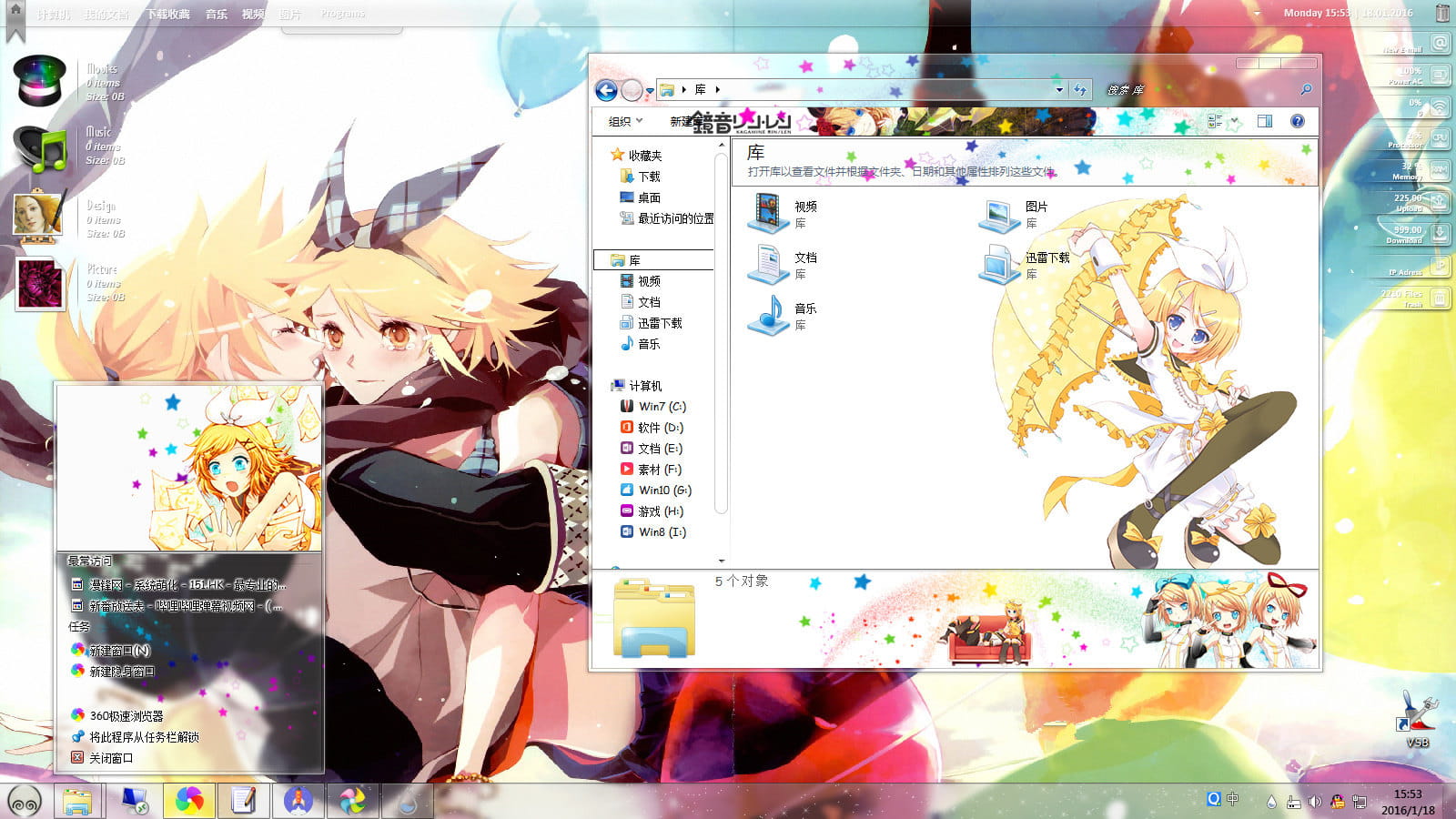Image resolution: width=1456 pixels, height=819 pixels.
Task: Open 素材 (F:) drive
Action: [x=651, y=470]
